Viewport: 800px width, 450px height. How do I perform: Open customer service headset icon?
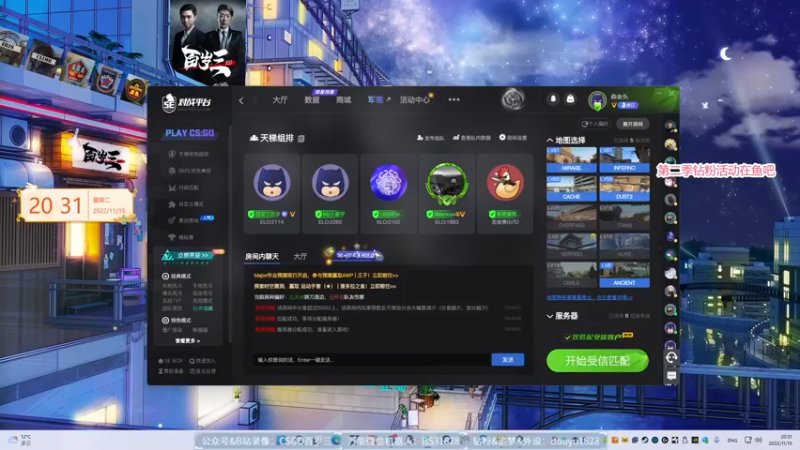point(671,358)
